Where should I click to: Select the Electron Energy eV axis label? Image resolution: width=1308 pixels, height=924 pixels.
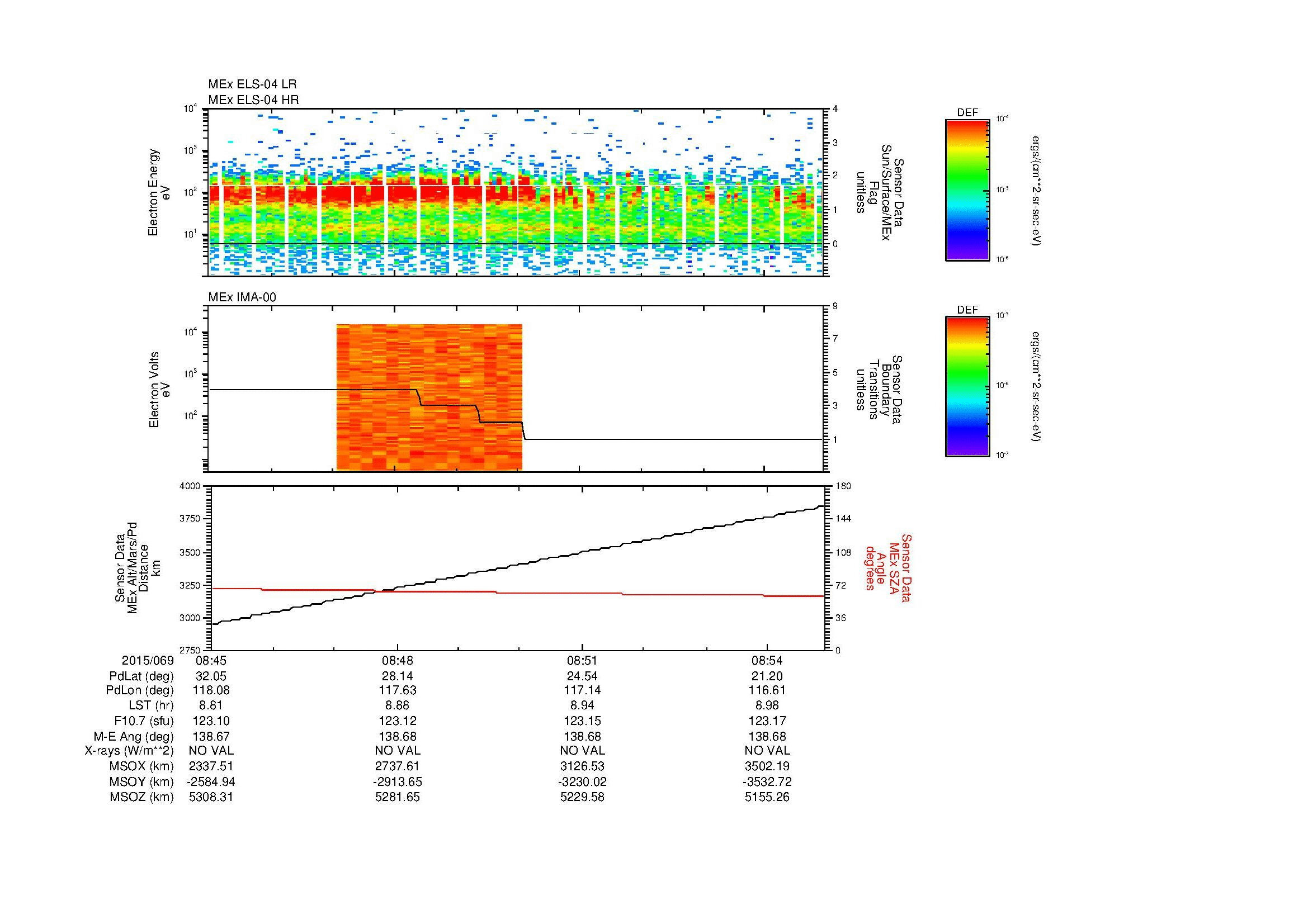[159, 192]
